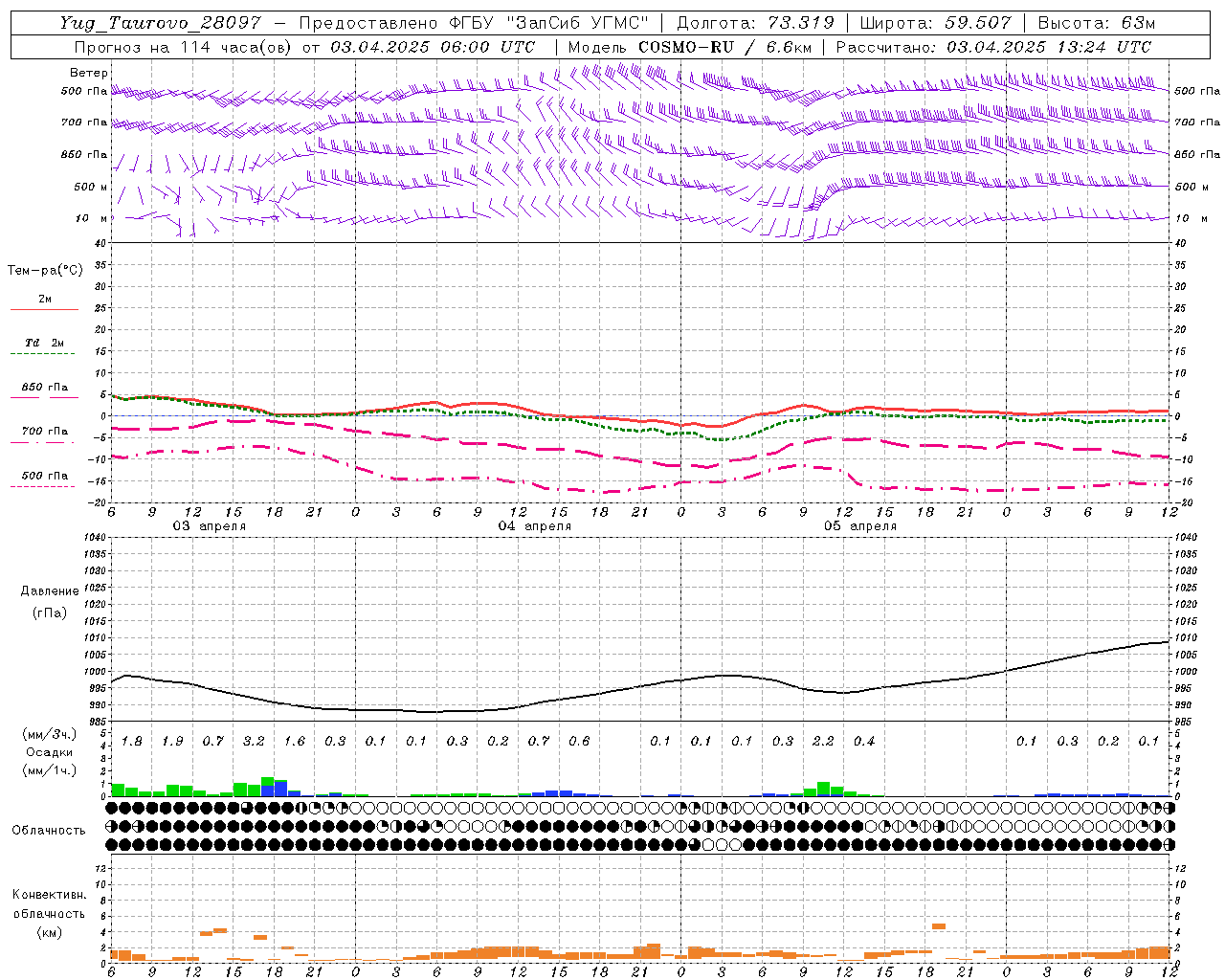Click the station title Yug_Taurovo_28097
This screenshot has width=1225, height=980.
point(160,23)
